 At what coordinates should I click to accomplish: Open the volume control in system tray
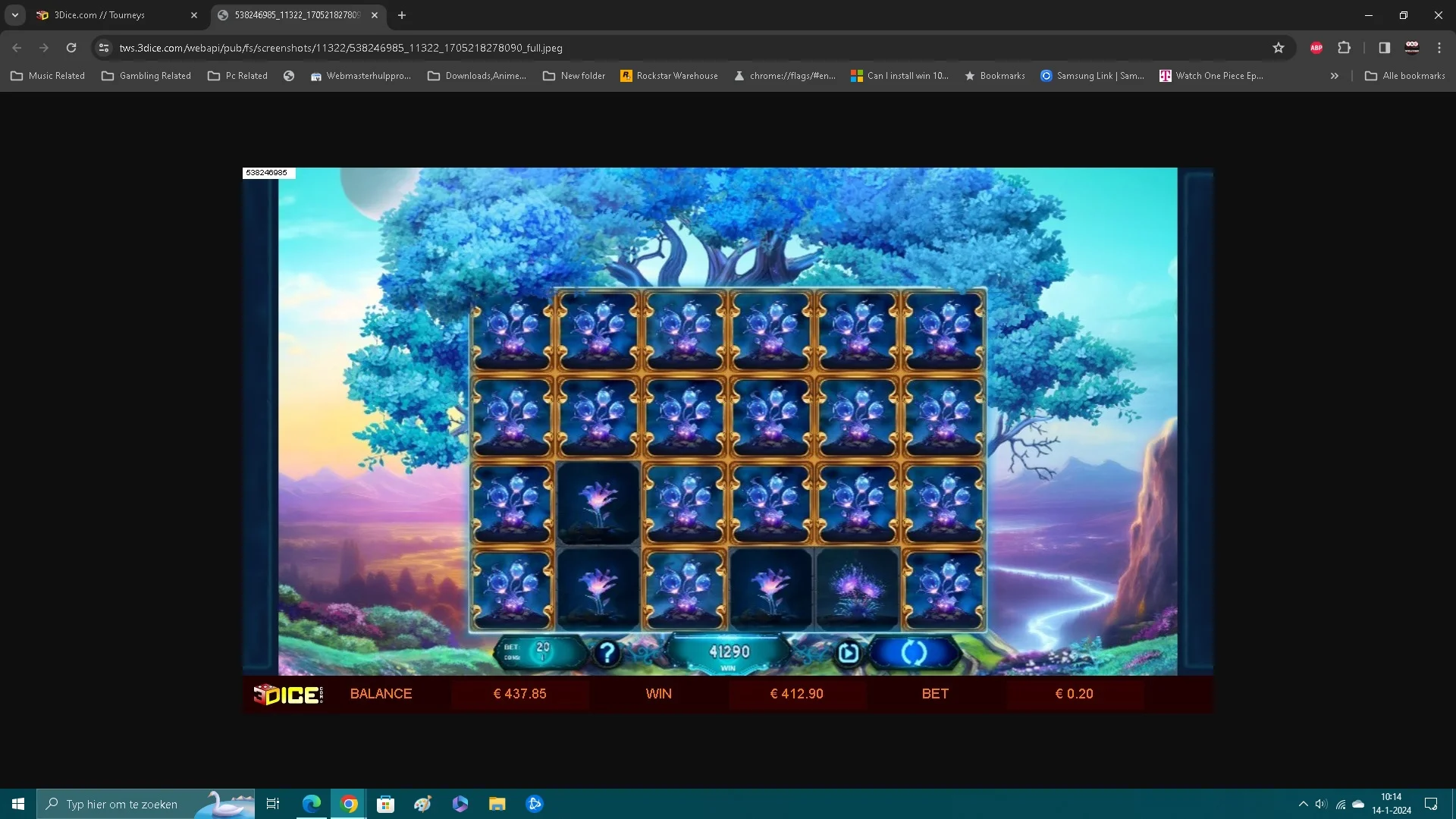click(1322, 804)
